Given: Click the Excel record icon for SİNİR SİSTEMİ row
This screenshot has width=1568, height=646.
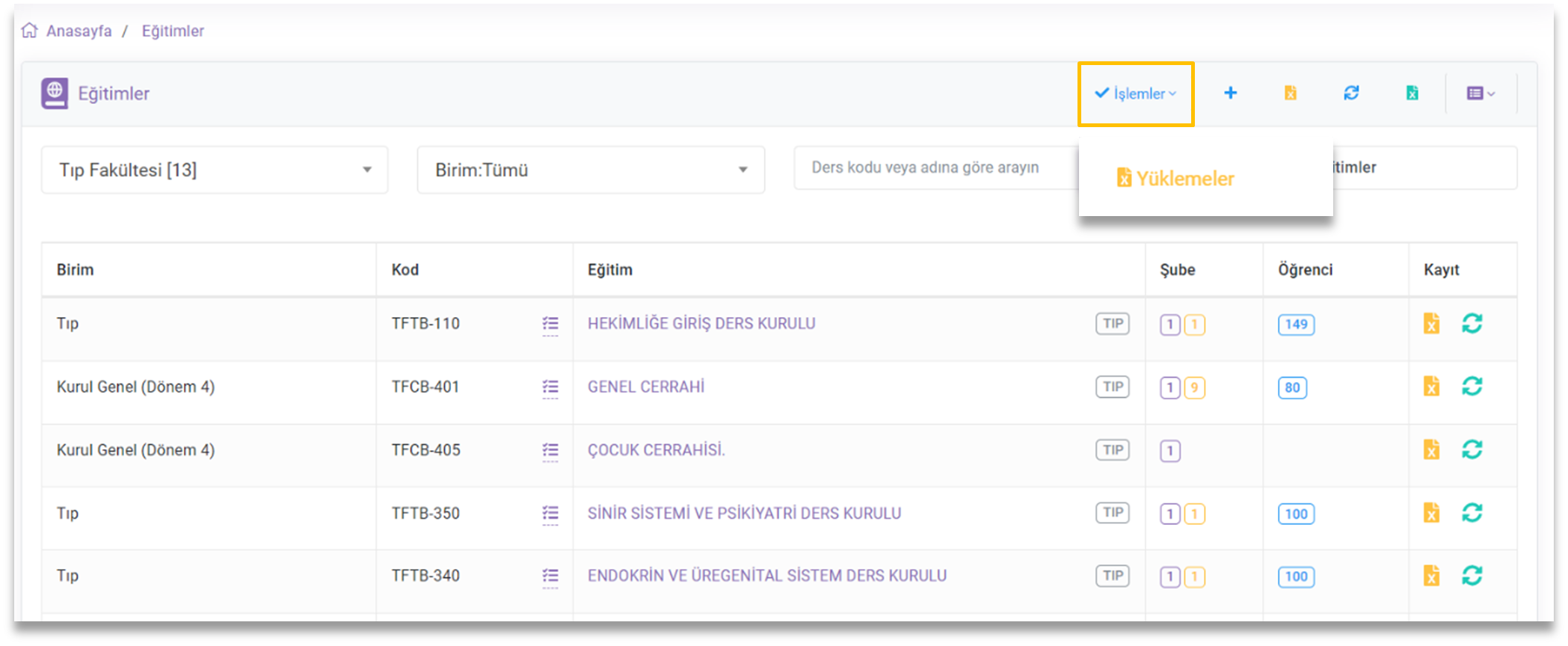Looking at the screenshot, I should pyautogui.click(x=1431, y=513).
